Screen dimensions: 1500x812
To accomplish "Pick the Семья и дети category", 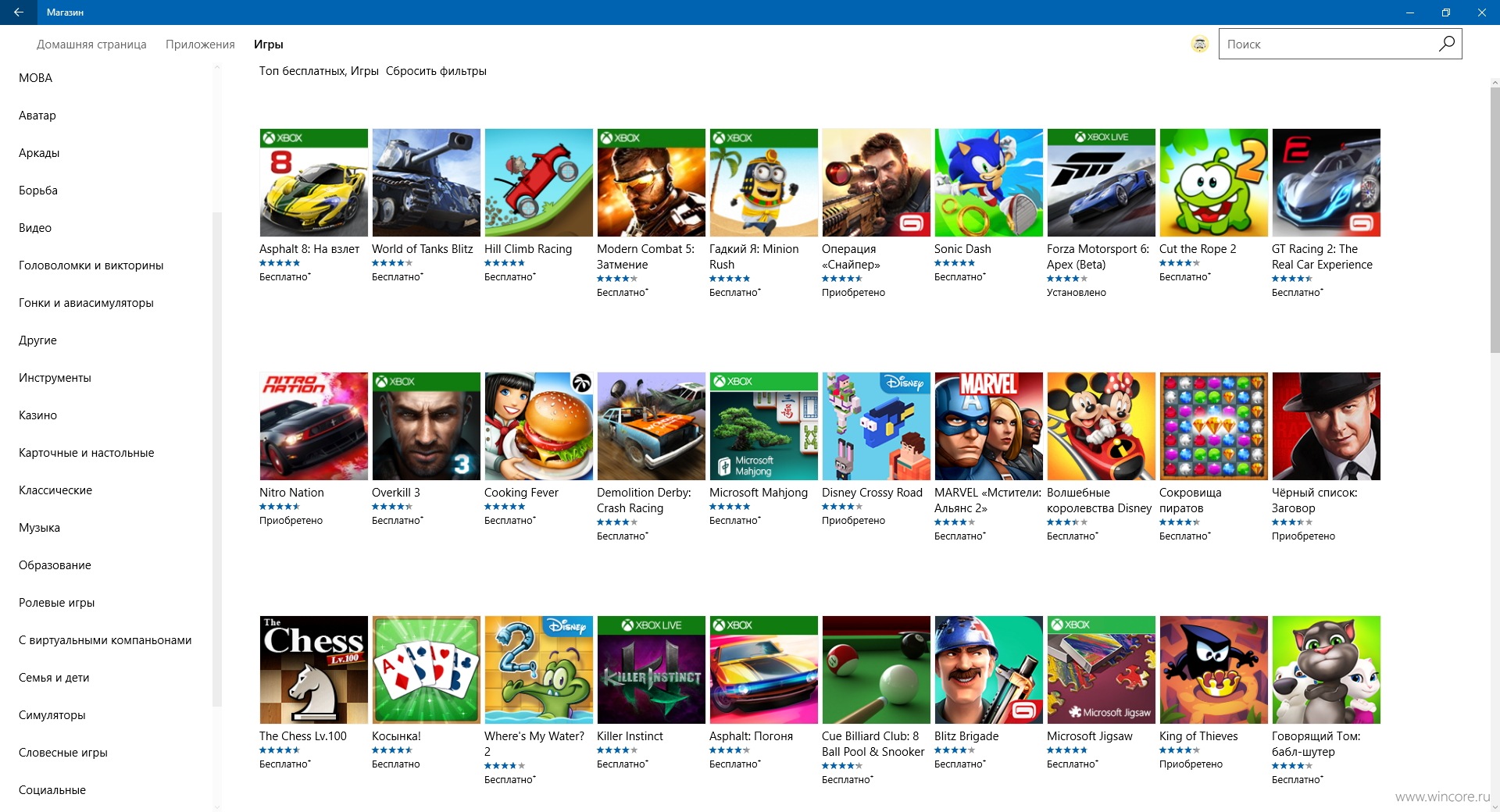I will pos(54,678).
